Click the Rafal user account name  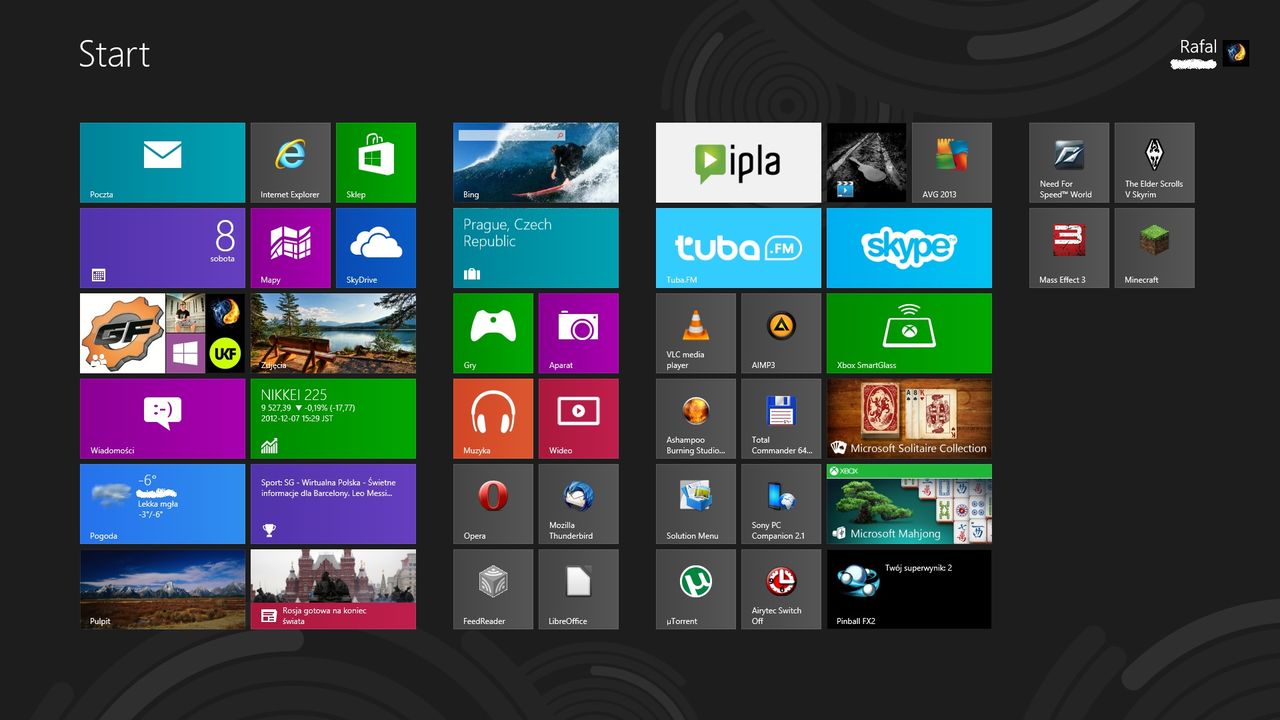(x=1198, y=47)
